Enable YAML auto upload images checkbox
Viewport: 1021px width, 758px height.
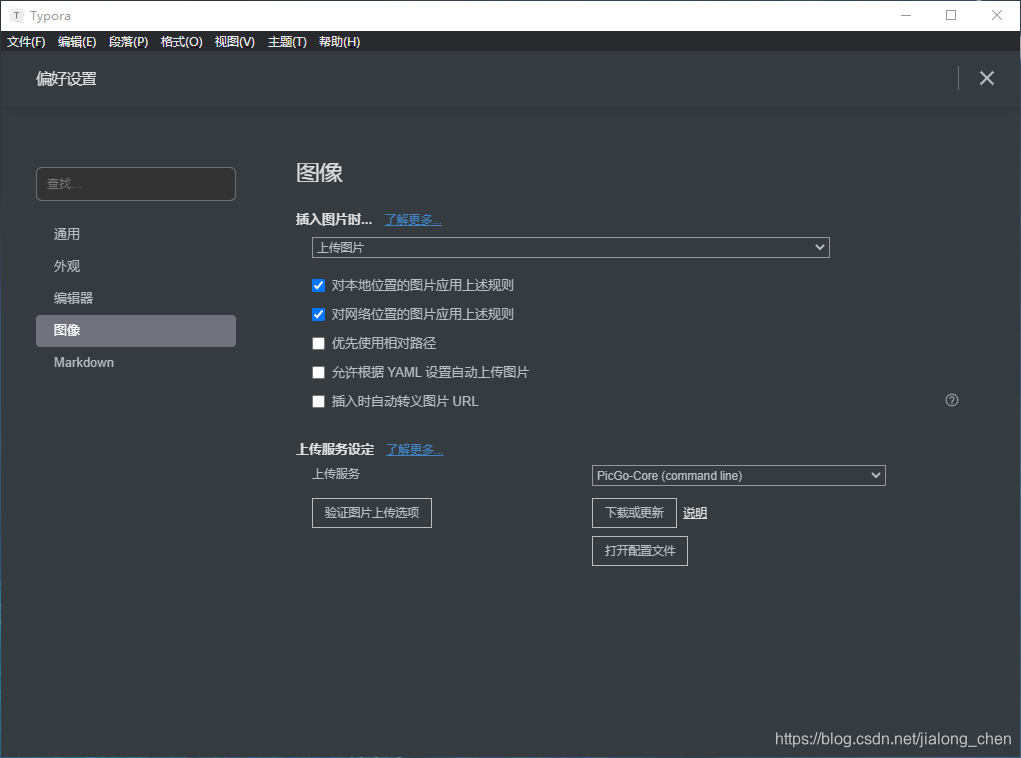point(318,372)
